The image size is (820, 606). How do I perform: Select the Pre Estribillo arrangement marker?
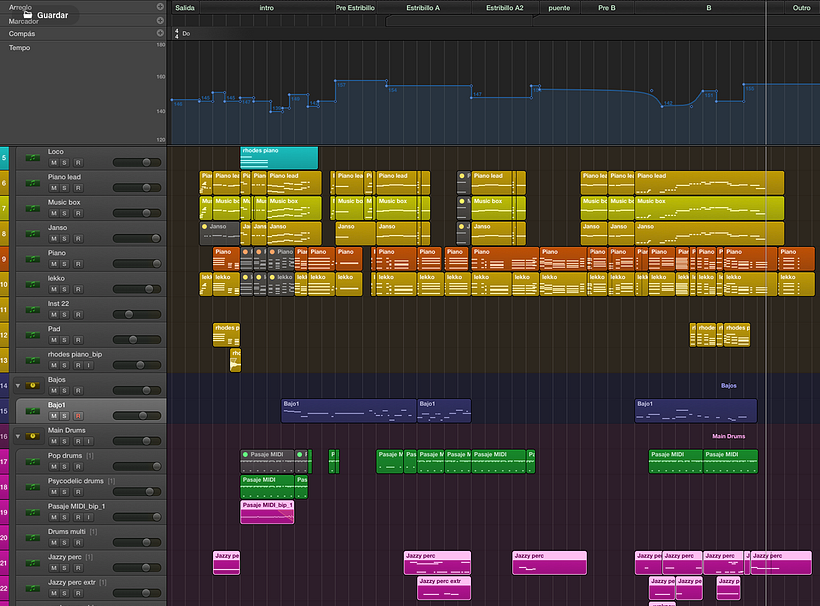point(355,8)
